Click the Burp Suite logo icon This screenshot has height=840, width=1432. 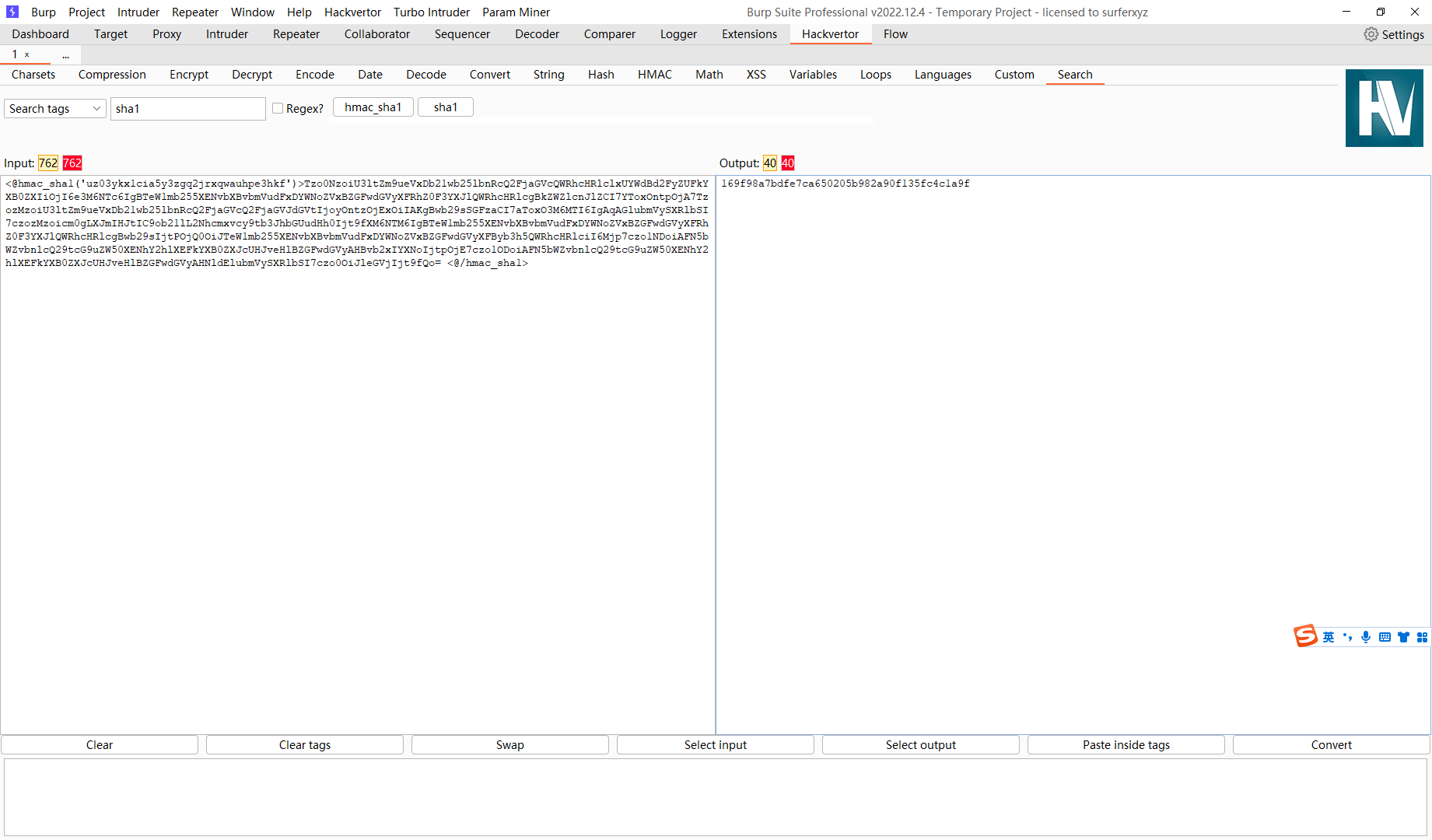[12, 12]
